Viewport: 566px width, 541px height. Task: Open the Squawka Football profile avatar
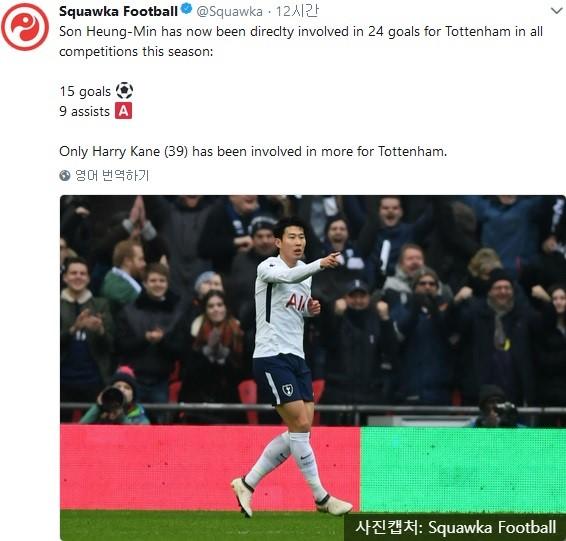point(25,27)
